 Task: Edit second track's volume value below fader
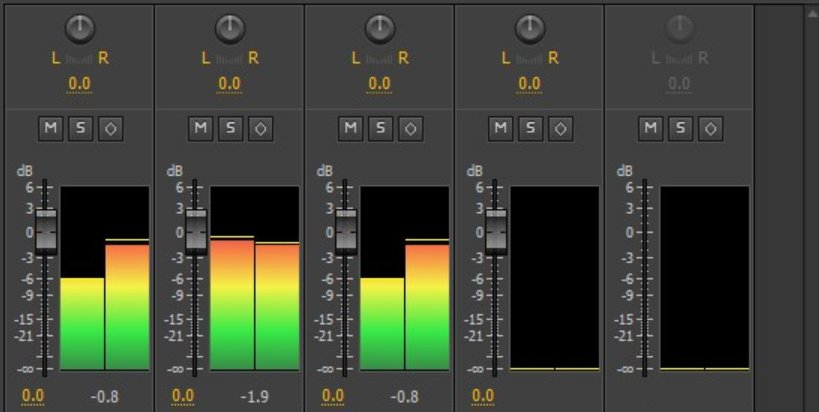(183, 396)
